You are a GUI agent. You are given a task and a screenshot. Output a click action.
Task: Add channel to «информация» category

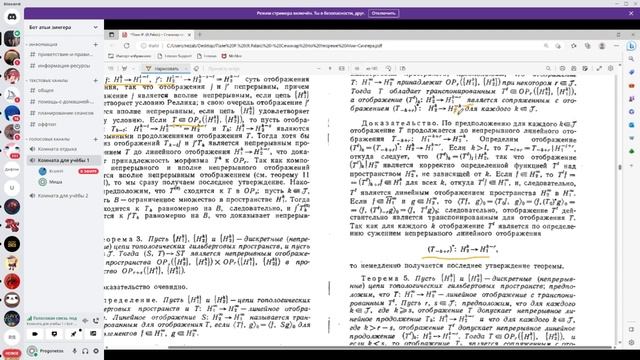coord(96,44)
